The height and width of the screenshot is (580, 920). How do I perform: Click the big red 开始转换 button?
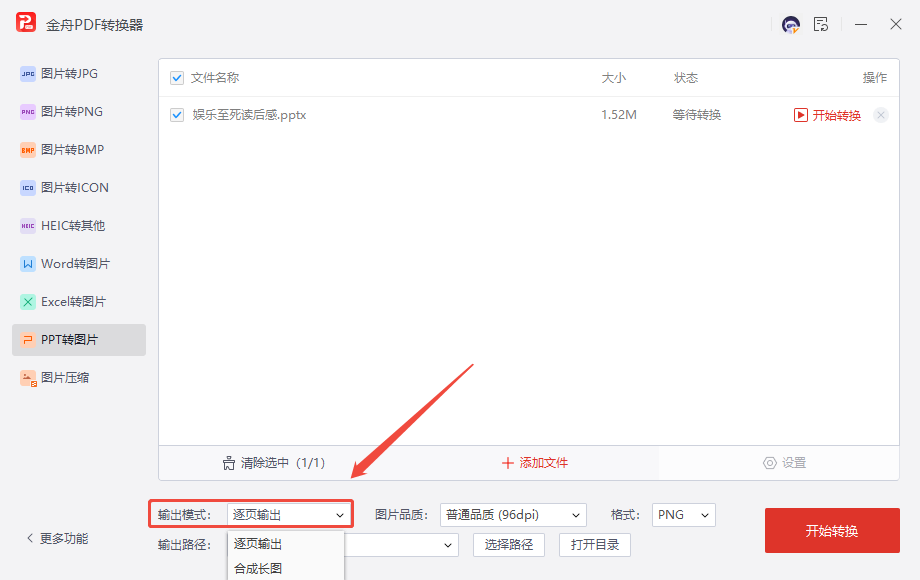coord(832,531)
